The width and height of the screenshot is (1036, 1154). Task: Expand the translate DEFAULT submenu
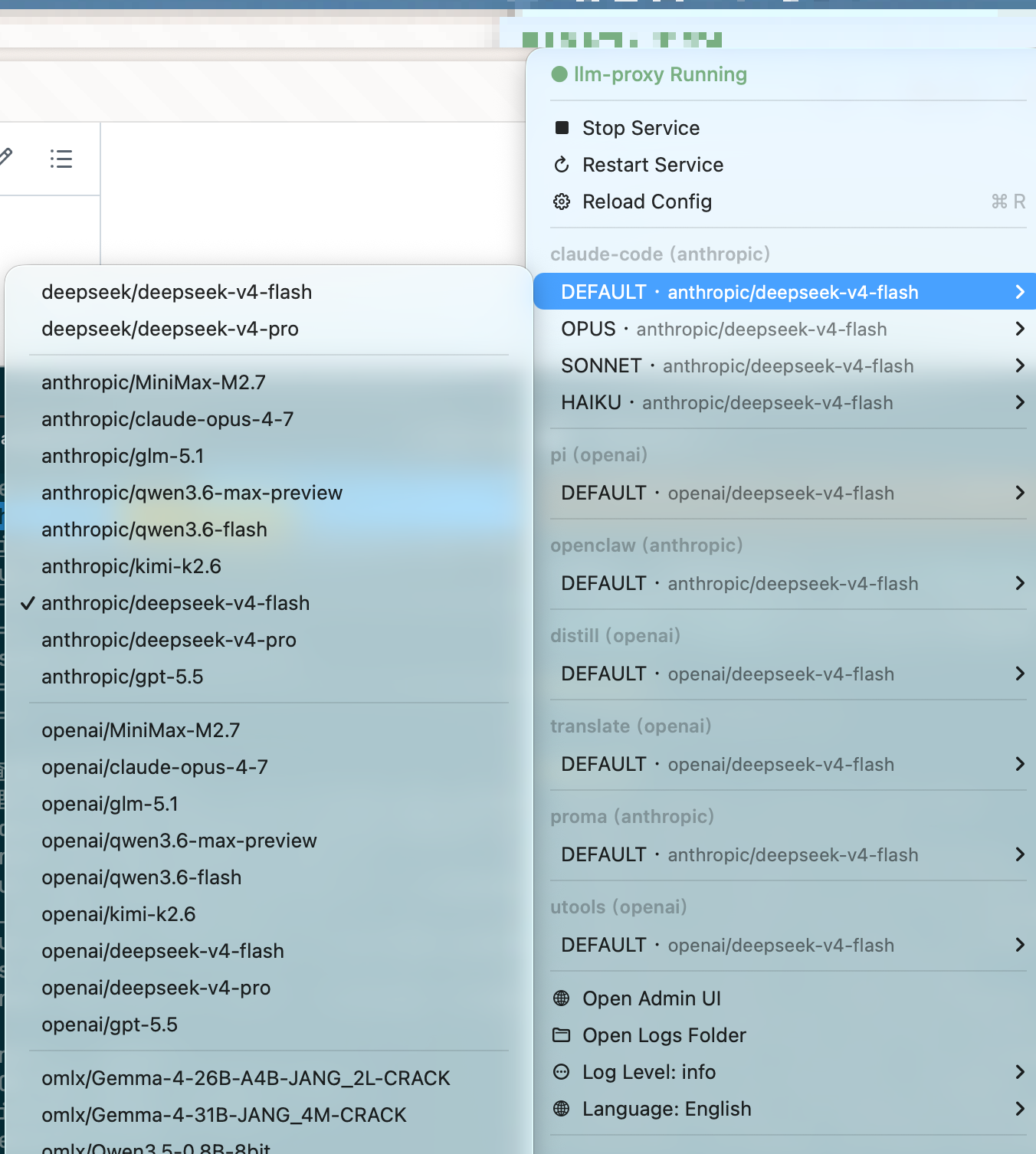(x=785, y=764)
